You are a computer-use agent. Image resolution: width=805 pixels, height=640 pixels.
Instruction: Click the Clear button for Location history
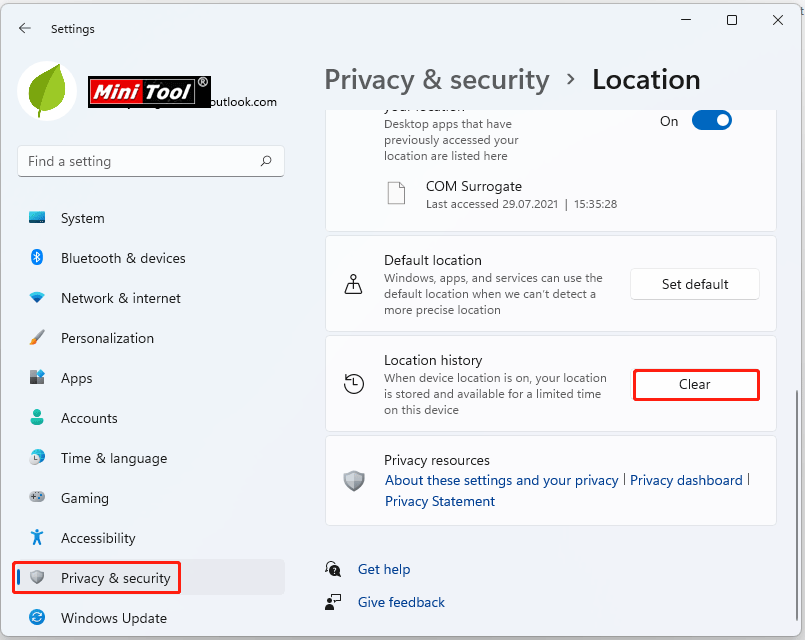tap(696, 384)
